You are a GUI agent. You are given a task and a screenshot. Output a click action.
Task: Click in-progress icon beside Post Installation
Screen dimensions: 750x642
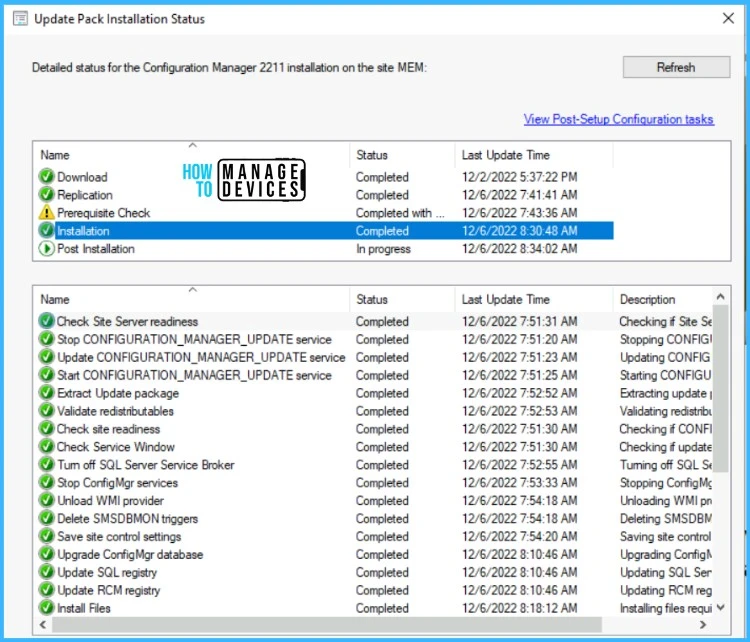46,249
